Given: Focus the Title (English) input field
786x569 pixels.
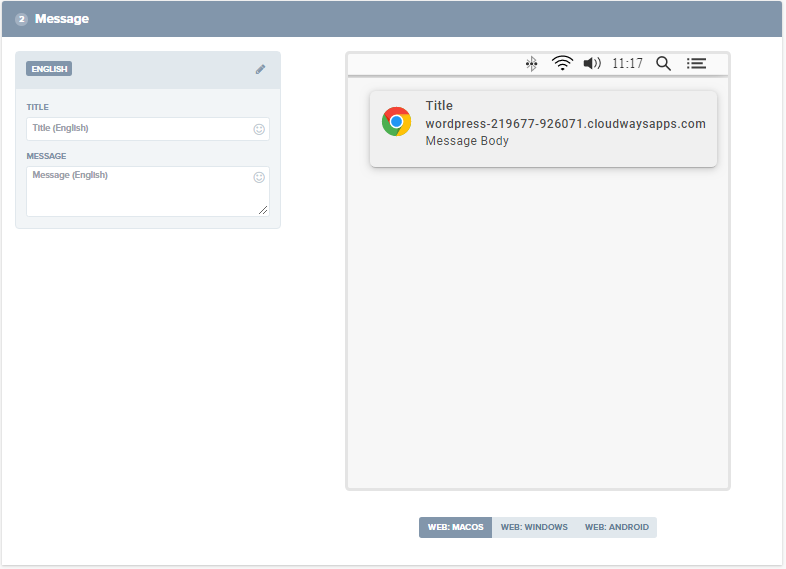Looking at the screenshot, I should (148, 129).
